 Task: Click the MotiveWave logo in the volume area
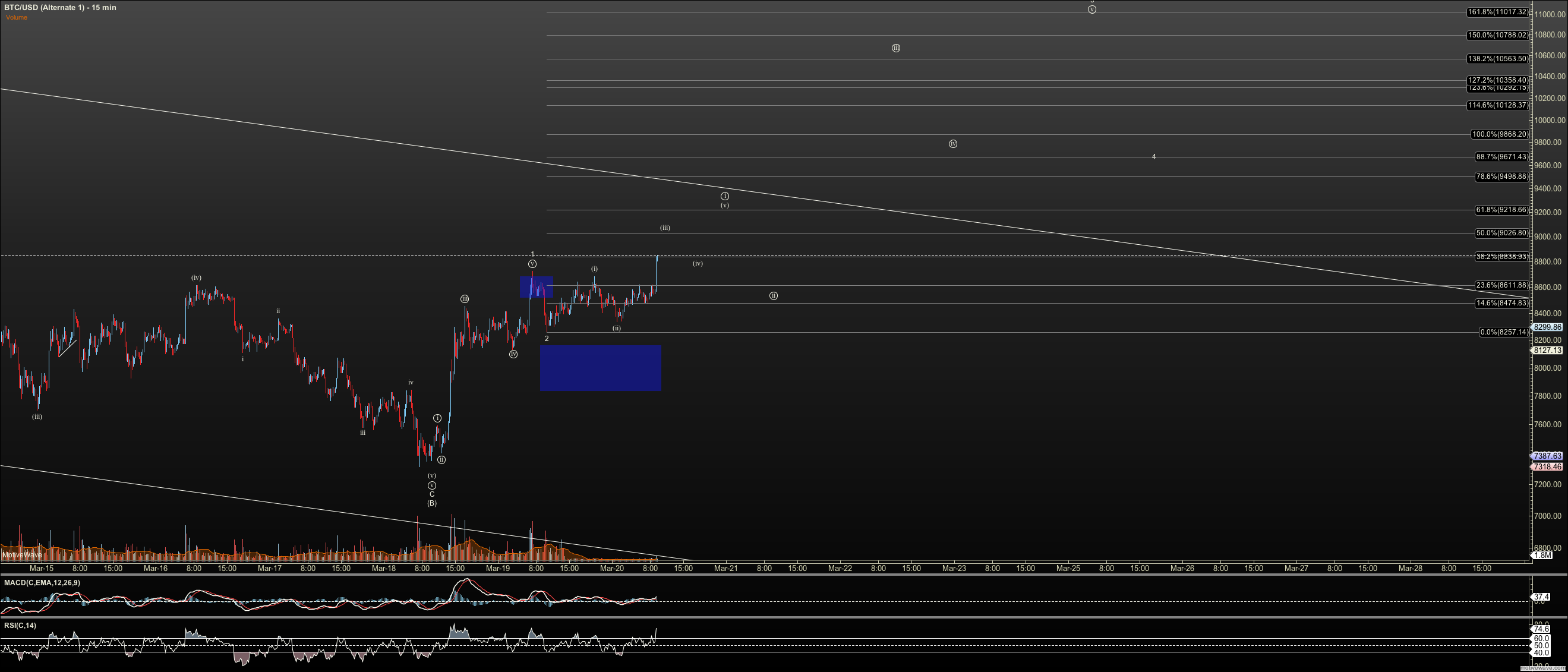click(x=22, y=554)
